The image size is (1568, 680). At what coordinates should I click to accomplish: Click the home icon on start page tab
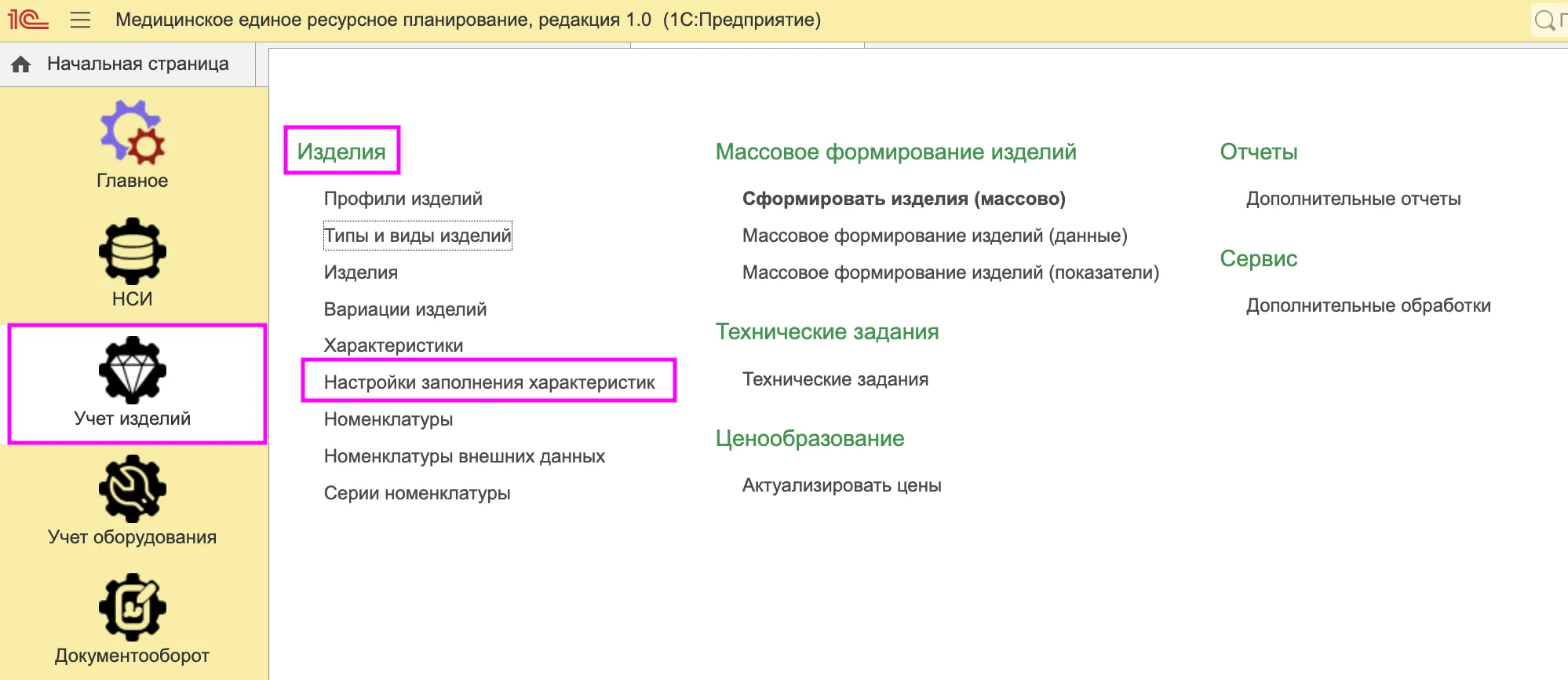coord(21,64)
